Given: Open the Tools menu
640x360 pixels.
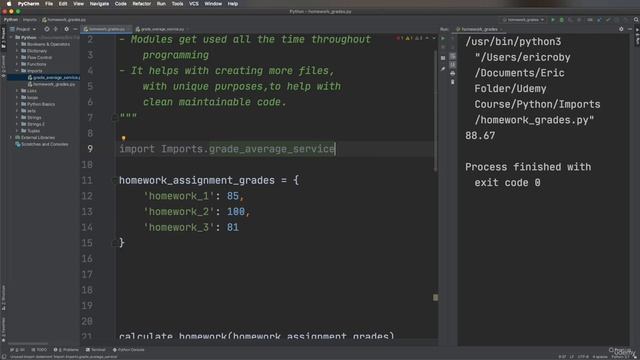Looking at the screenshot, I should click(177, 4).
